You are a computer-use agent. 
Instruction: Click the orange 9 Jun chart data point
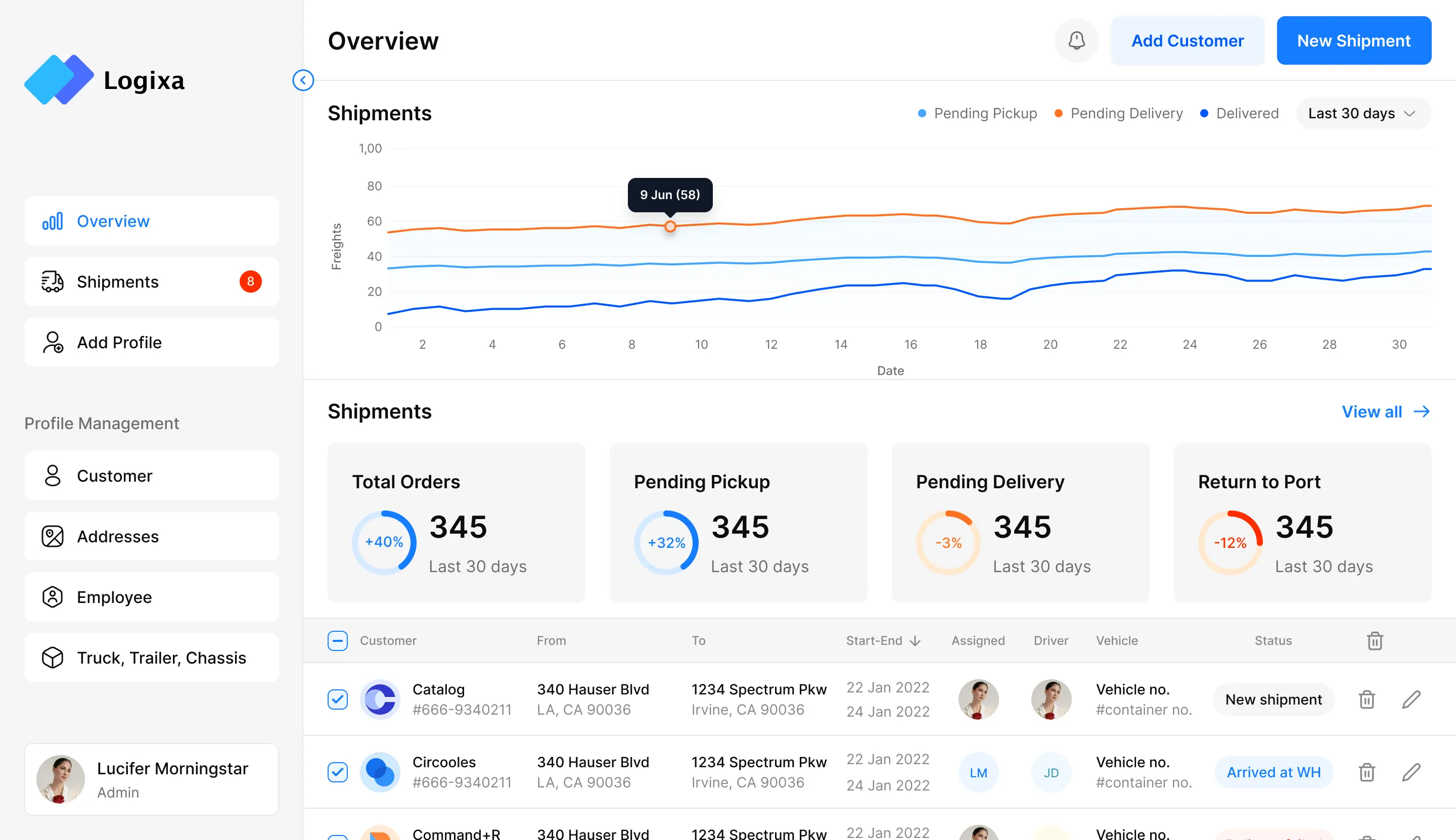(669, 226)
